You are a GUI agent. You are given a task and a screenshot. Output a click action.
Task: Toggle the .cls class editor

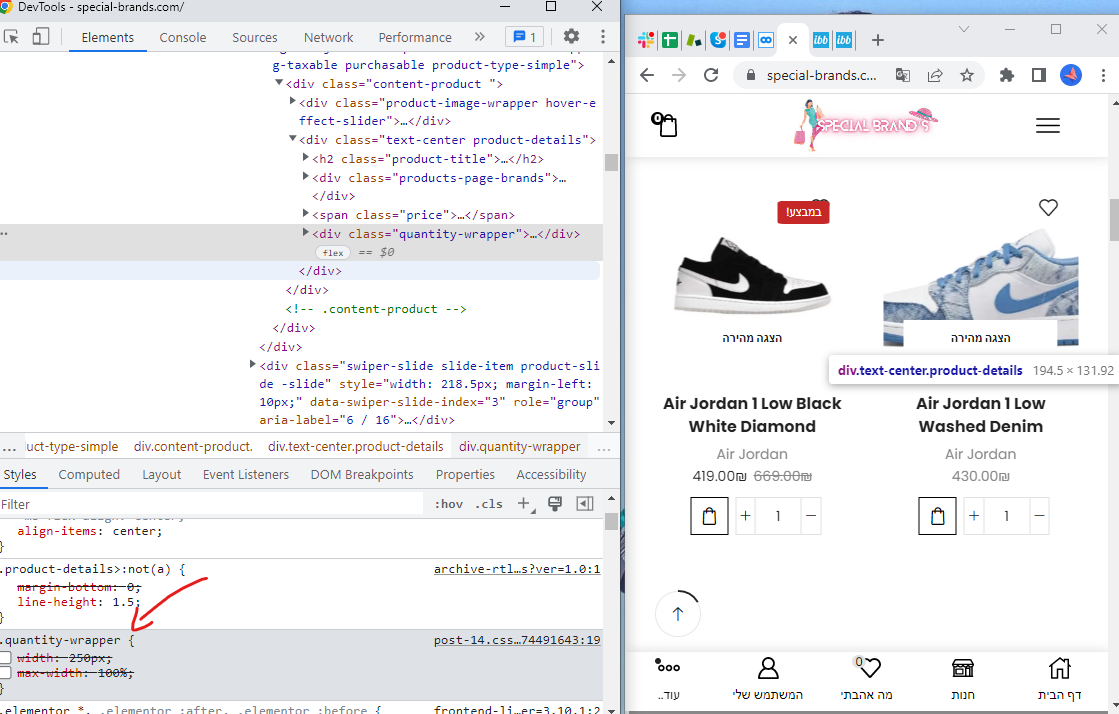point(489,504)
